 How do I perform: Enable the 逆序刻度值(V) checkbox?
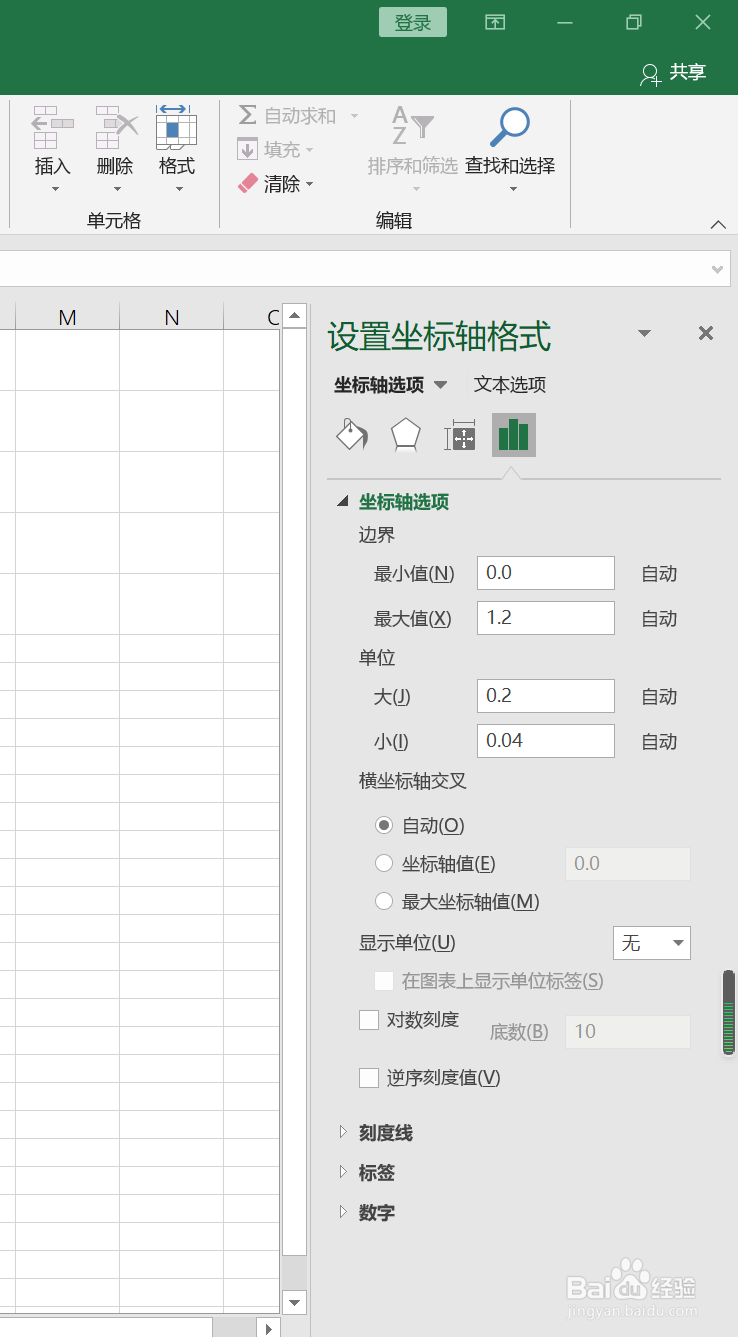369,1078
